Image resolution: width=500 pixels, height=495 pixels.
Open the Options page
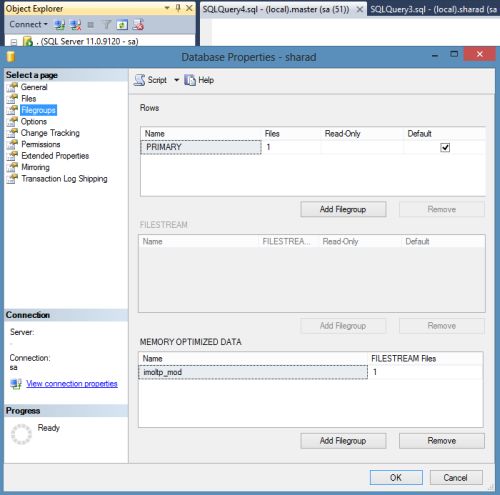[x=34, y=121]
